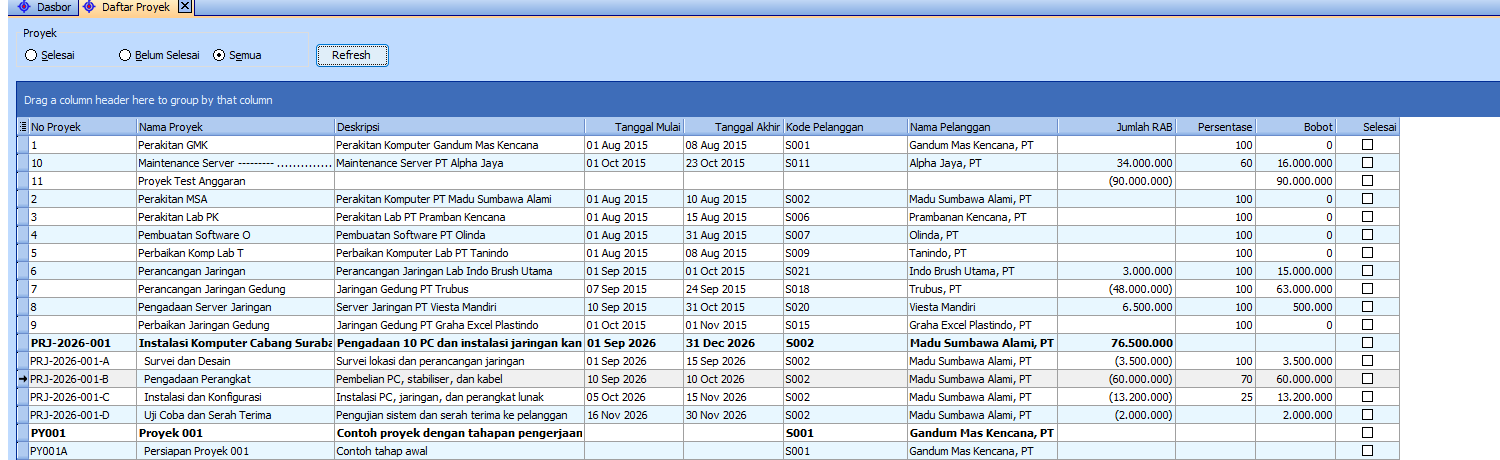Click description Perakitan Komputer Gandum Mas Kencana
1500x460 pixels.
coord(459,145)
